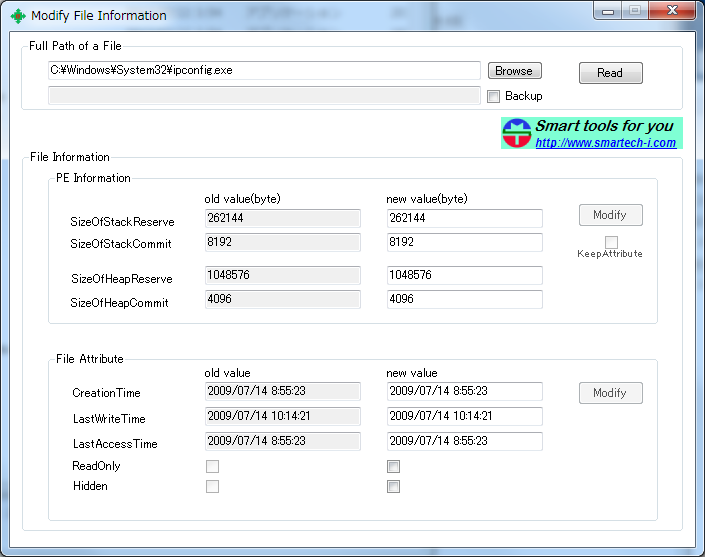The width and height of the screenshot is (705, 557).
Task: Click the Modify button for PE Information
Action: point(610,215)
